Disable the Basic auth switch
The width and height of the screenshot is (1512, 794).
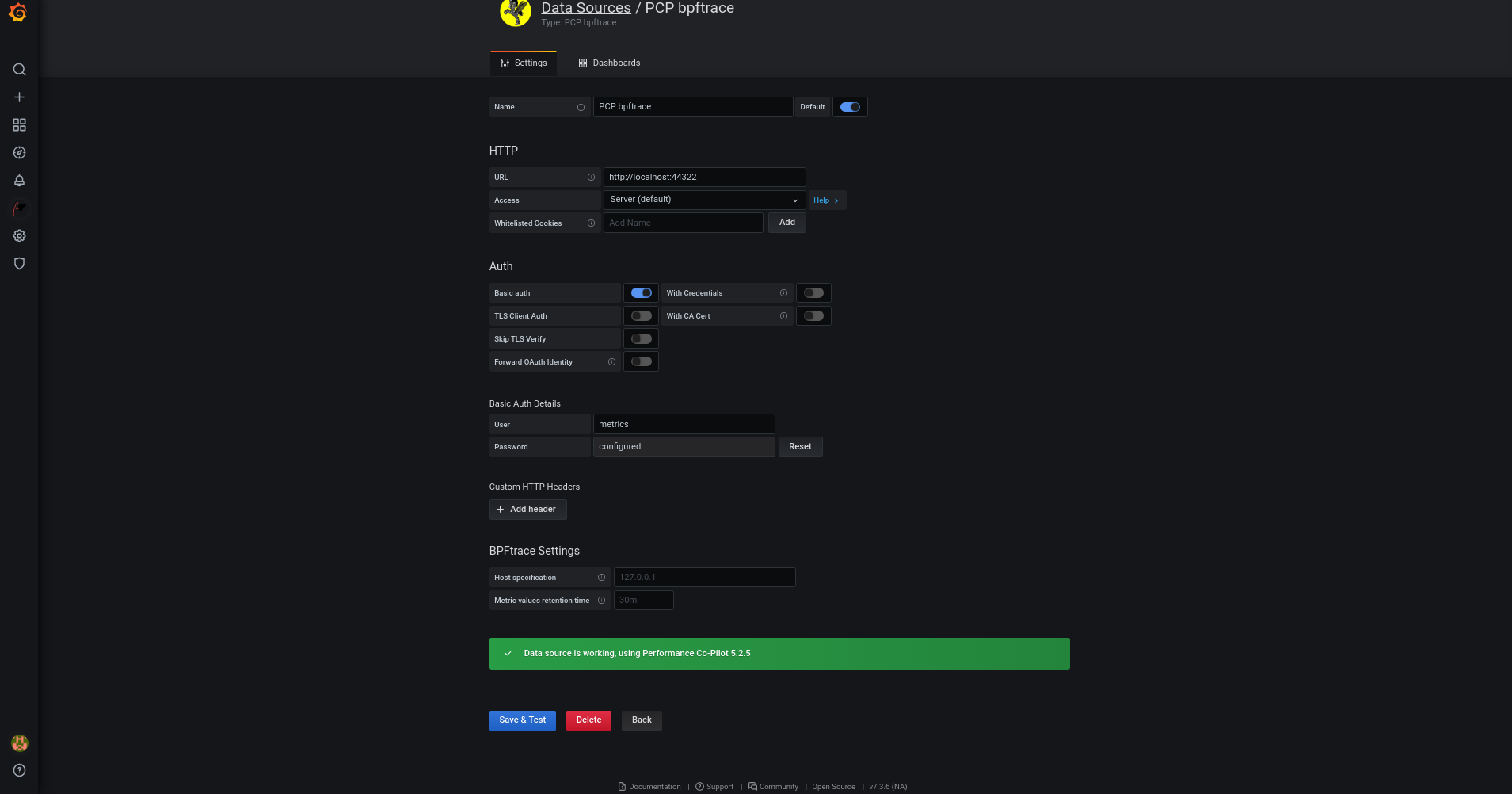point(642,293)
